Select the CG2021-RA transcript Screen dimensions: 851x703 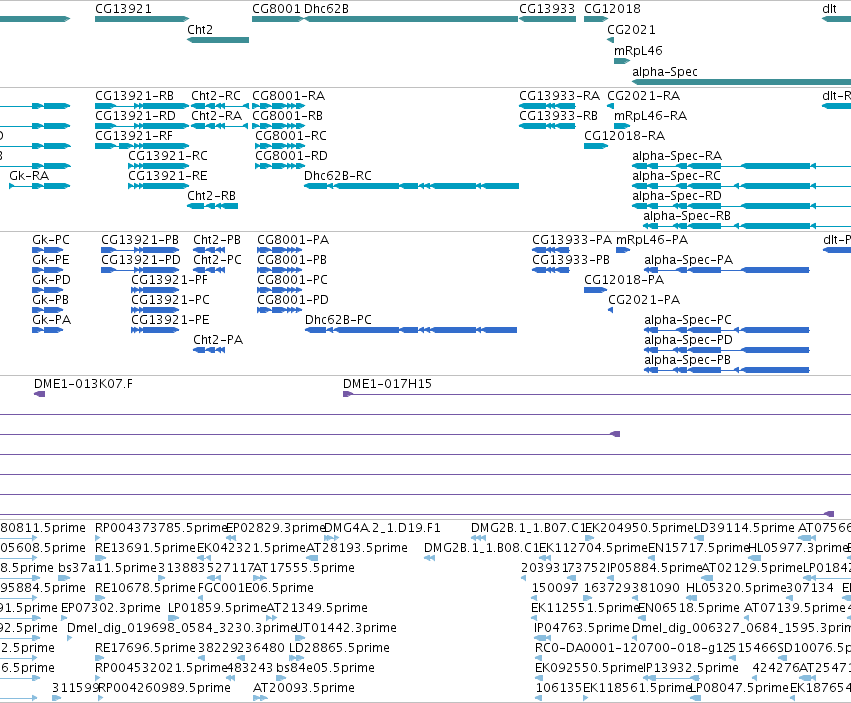point(611,106)
